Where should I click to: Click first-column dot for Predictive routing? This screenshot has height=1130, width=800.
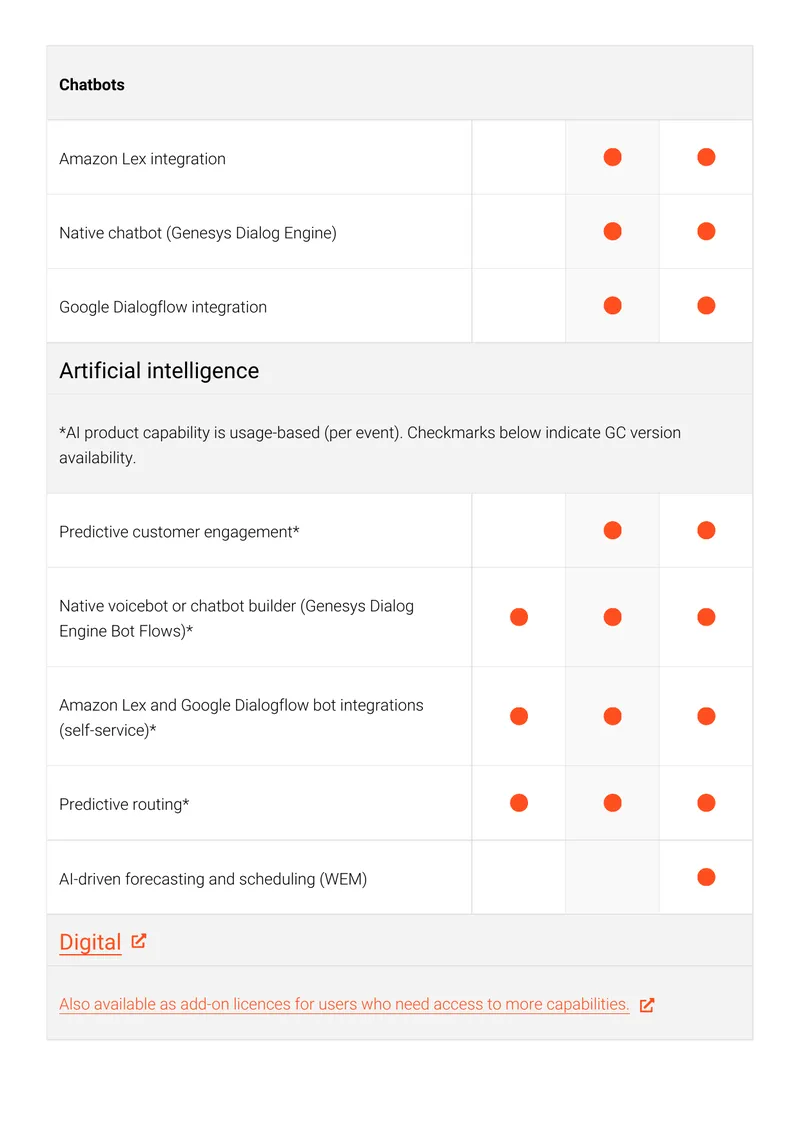tap(519, 803)
